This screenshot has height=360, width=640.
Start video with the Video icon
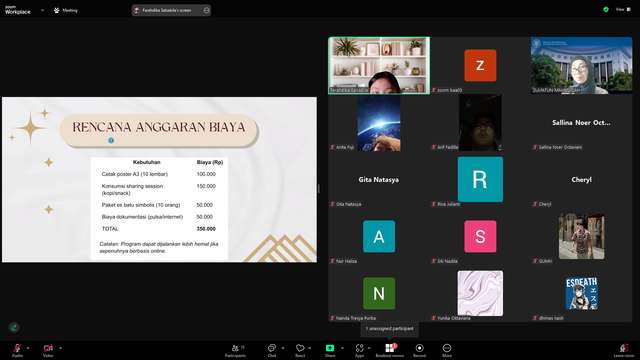pyautogui.click(x=48, y=348)
